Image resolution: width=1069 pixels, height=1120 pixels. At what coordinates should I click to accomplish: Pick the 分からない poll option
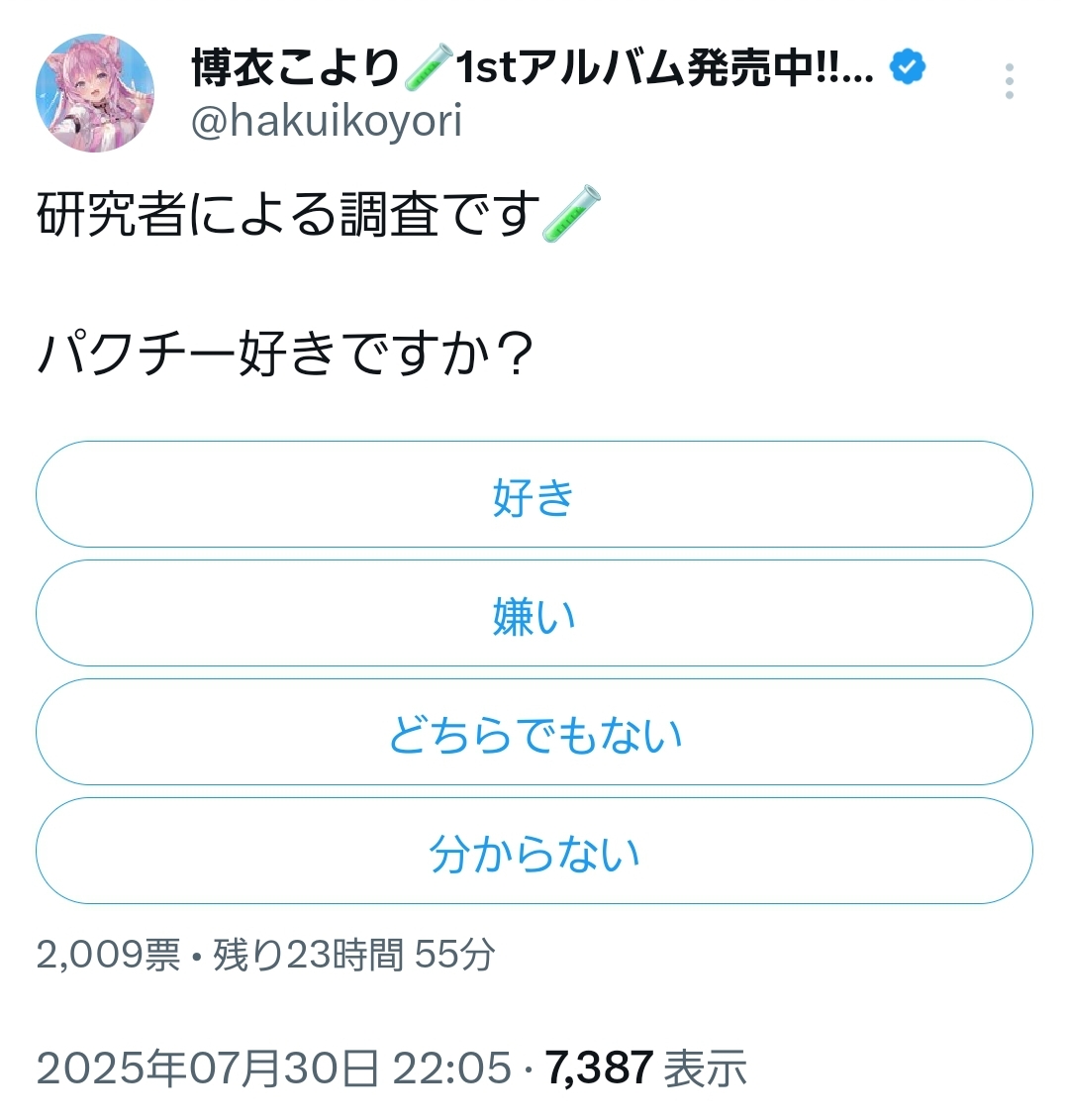(534, 851)
